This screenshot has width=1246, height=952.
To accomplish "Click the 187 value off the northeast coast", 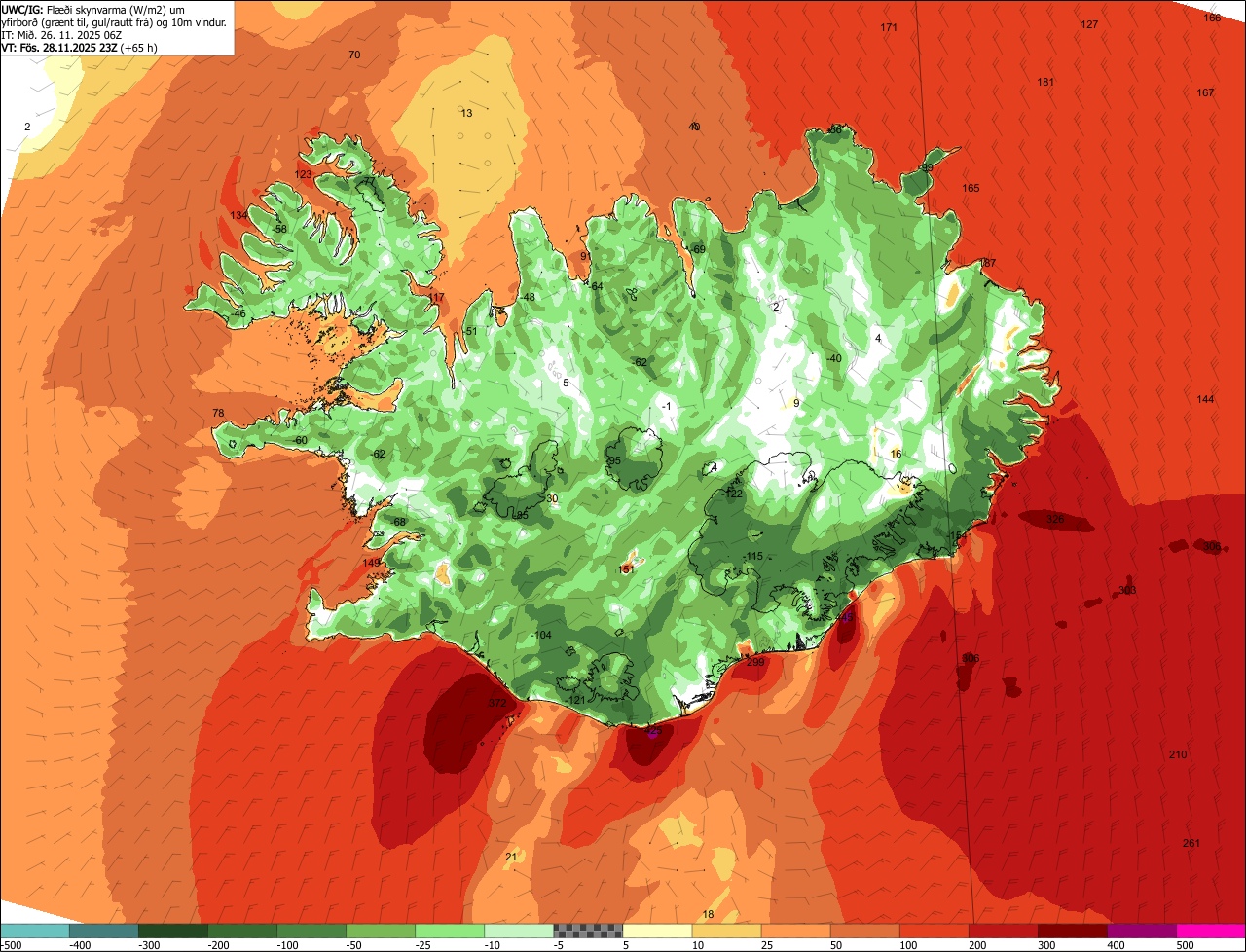I will [x=988, y=263].
